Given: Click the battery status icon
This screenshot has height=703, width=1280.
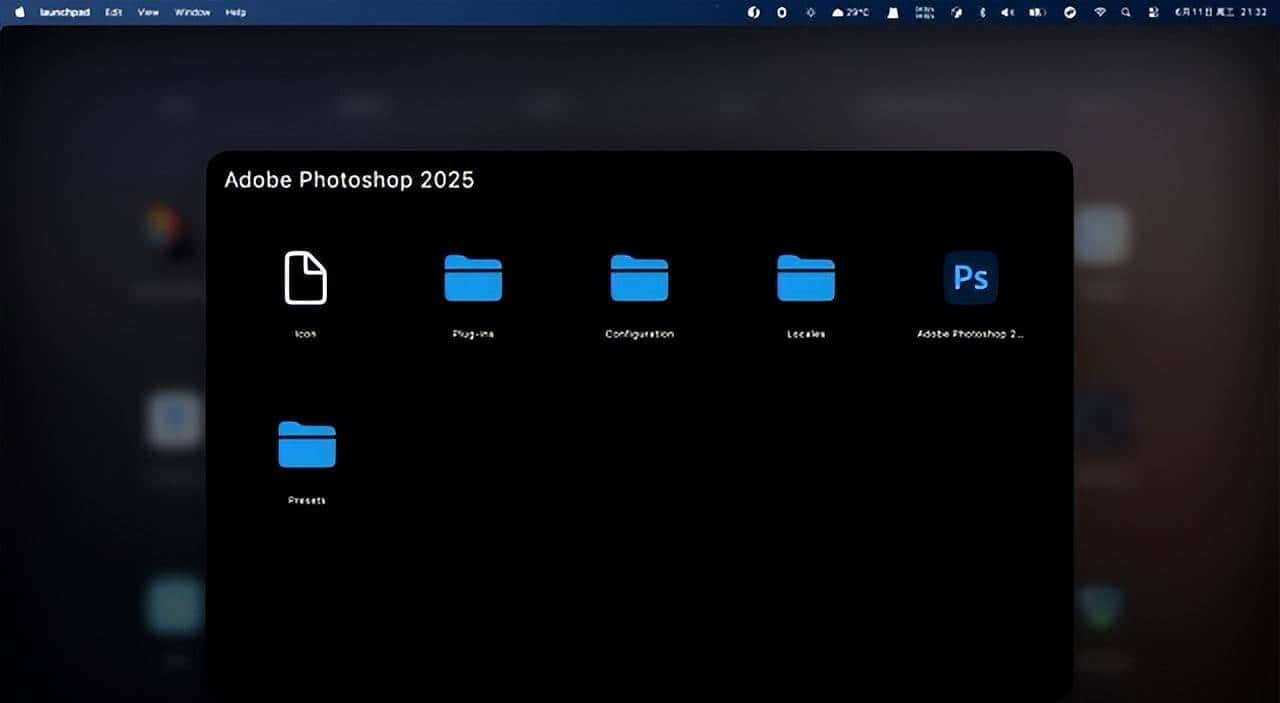Looking at the screenshot, I should click(x=1035, y=12).
